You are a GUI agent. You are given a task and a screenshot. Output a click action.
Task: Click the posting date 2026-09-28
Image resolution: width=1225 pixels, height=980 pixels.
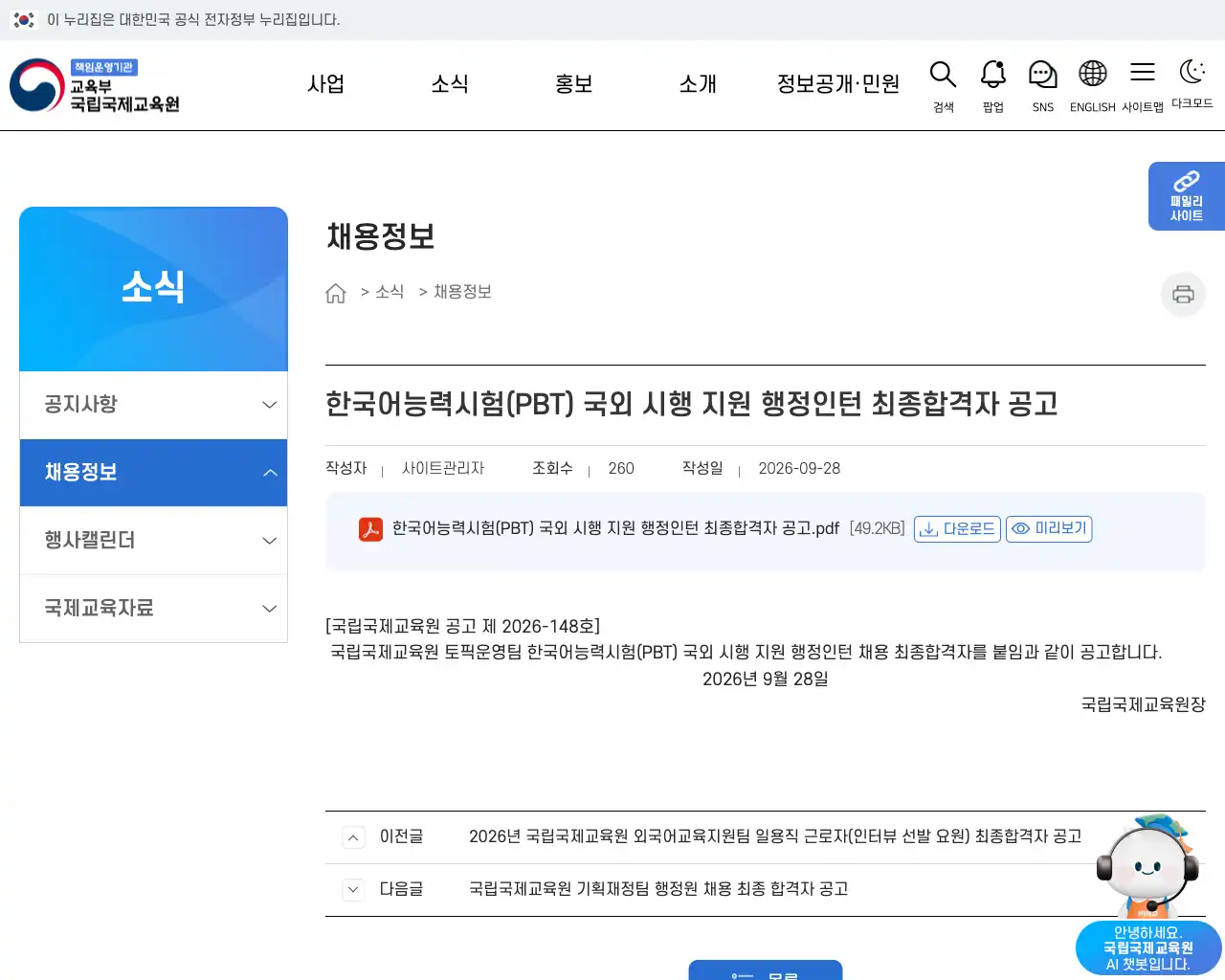[799, 468]
